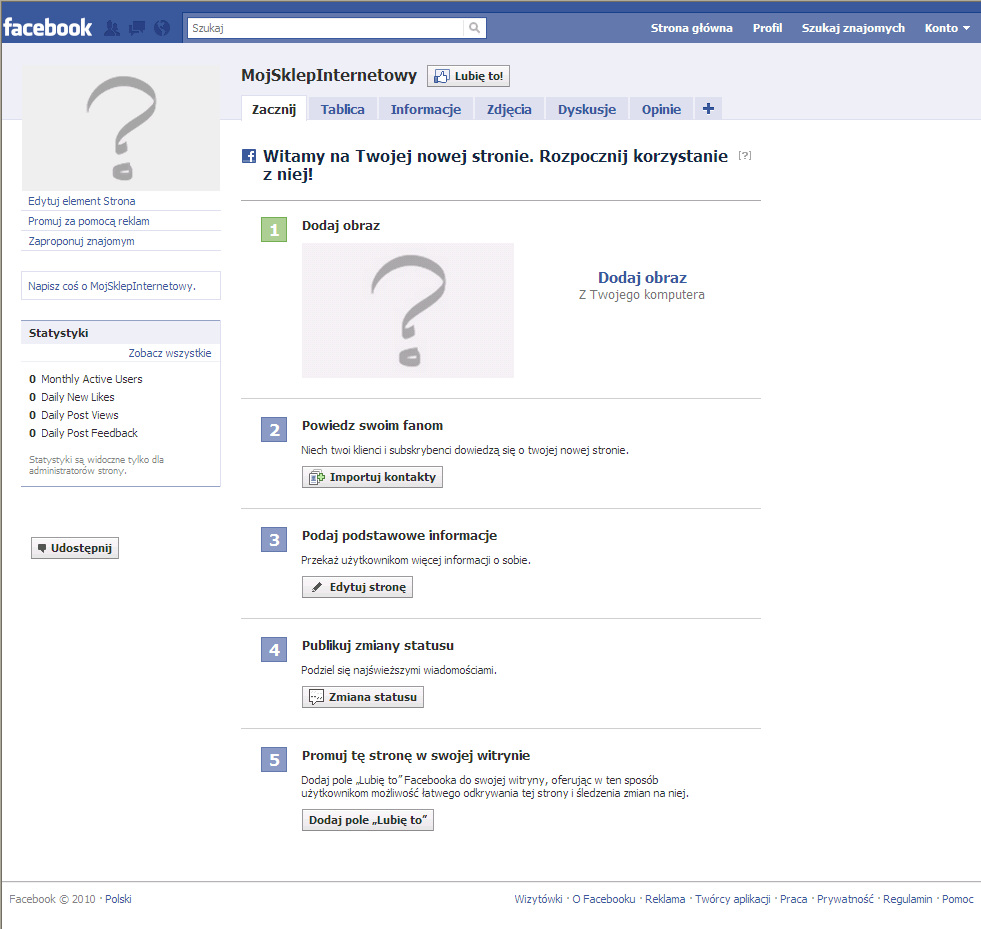
Task: Open Wizytówki footer link
Action: [x=538, y=899]
